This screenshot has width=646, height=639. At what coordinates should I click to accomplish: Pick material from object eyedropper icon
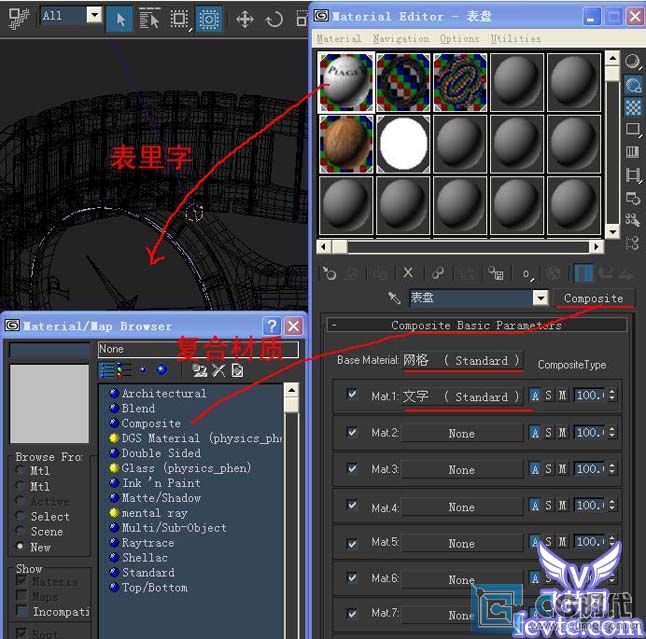tap(394, 297)
